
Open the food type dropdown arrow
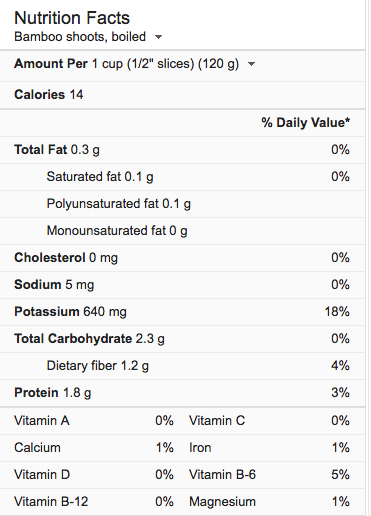point(159,37)
